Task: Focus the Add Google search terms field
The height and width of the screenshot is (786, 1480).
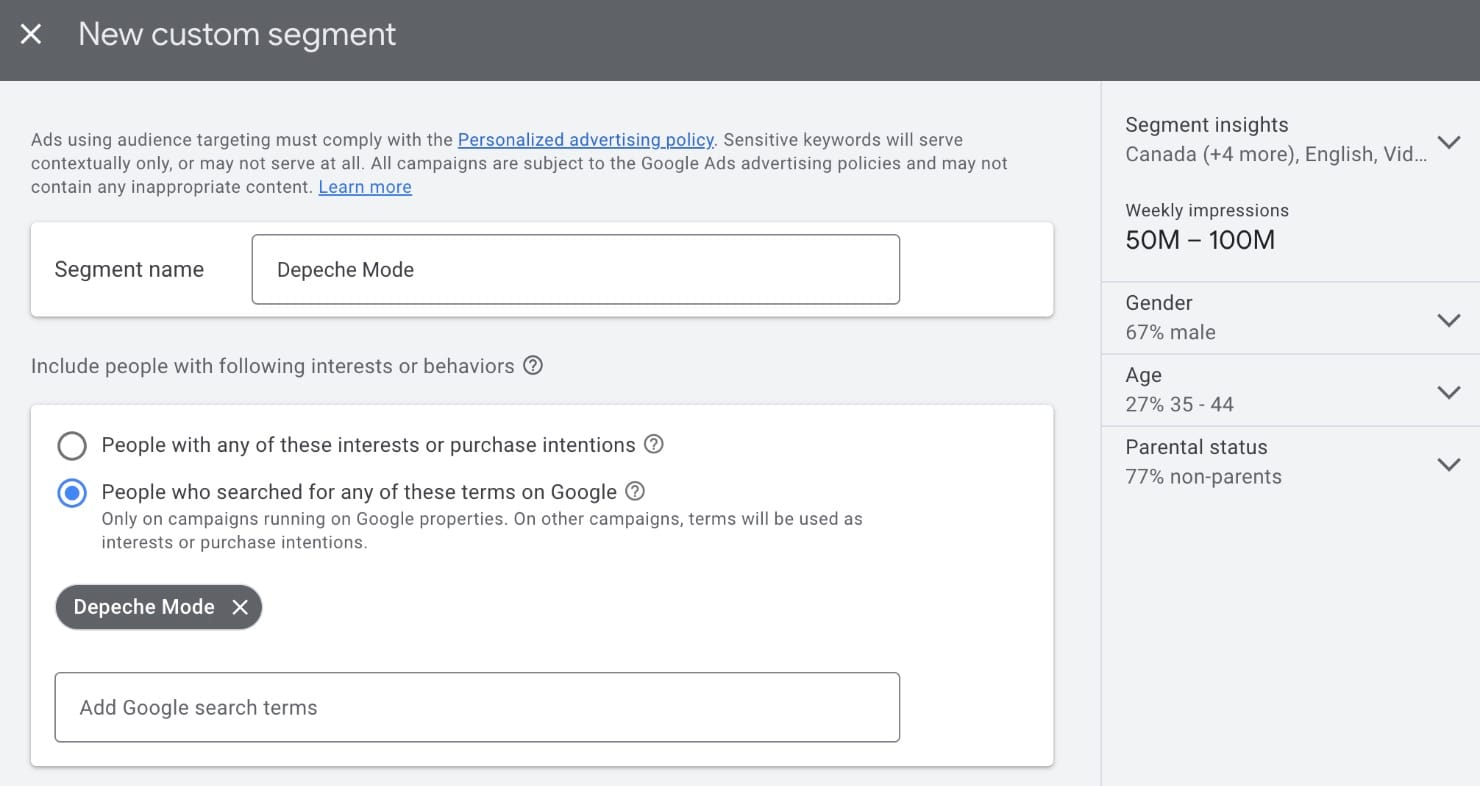Action: 477,707
